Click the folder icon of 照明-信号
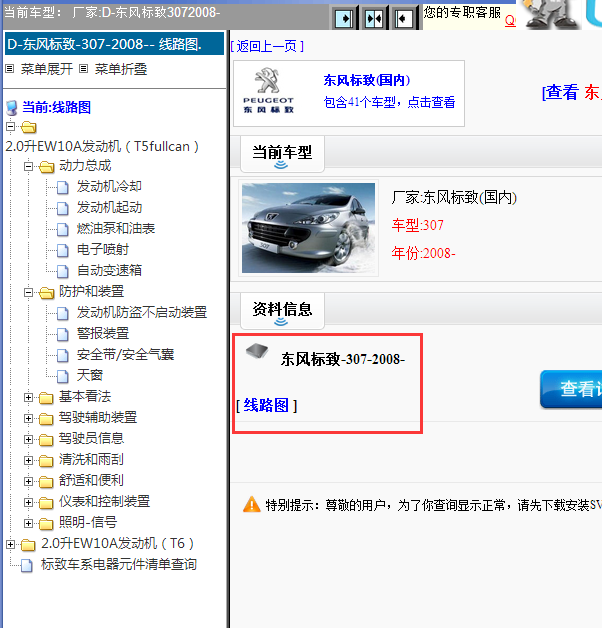Screen dimensions: 602x628 [x=46, y=523]
